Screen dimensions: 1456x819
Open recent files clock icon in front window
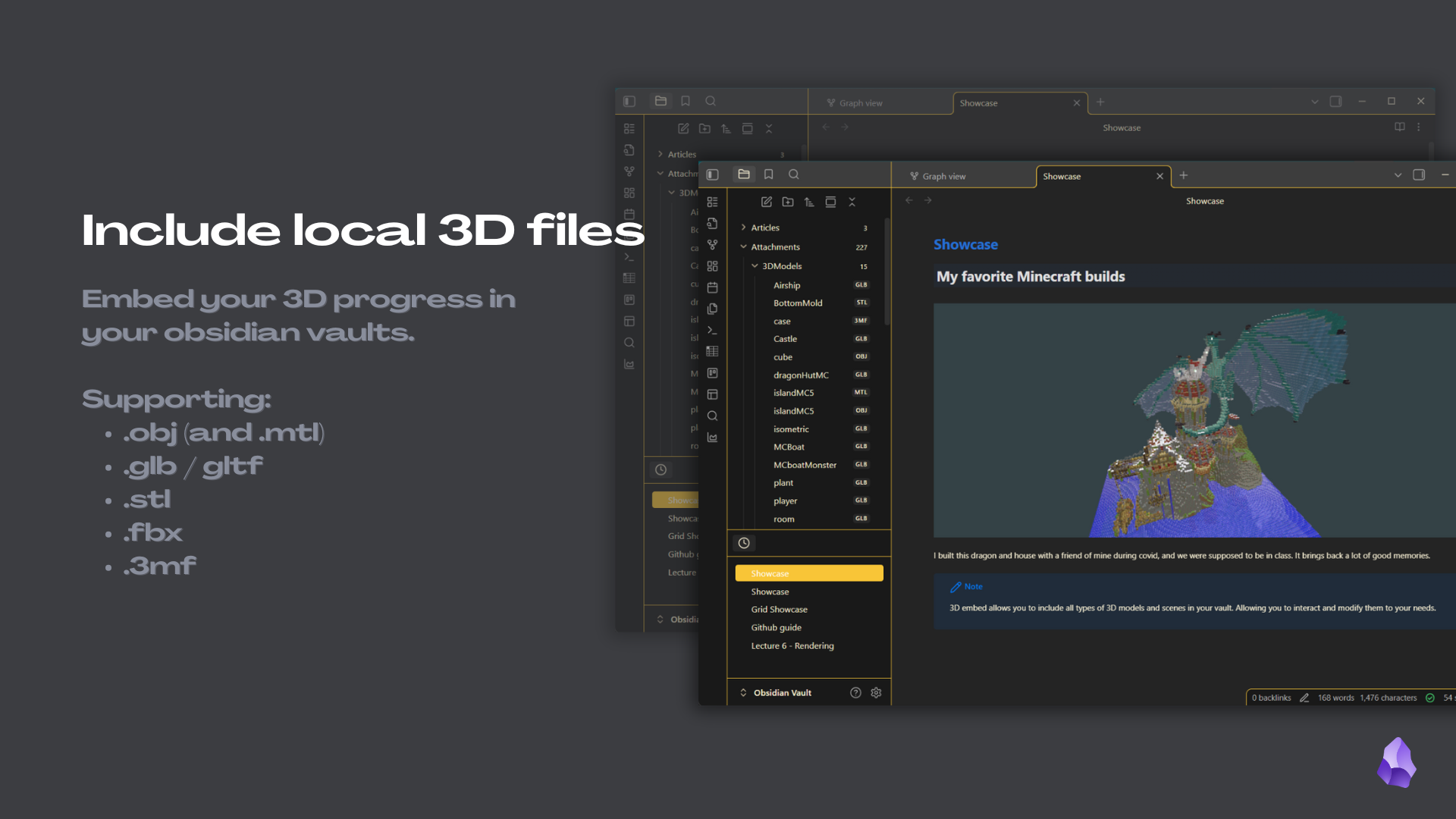point(744,543)
